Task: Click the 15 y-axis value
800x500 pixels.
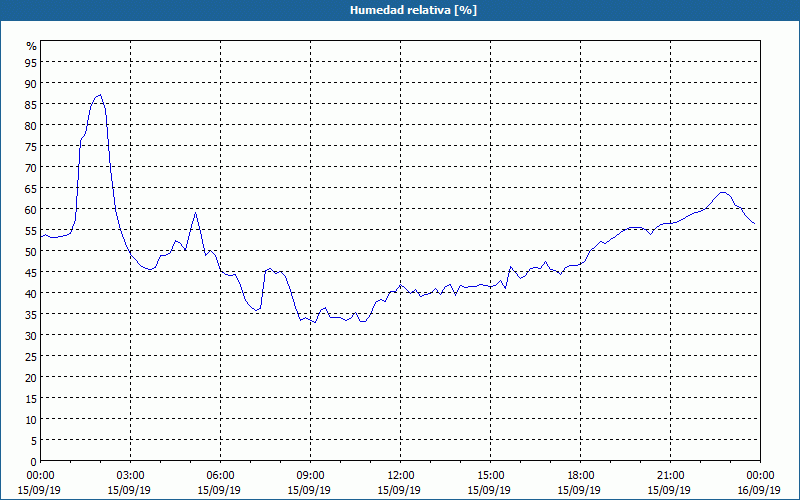Action: pos(31,398)
